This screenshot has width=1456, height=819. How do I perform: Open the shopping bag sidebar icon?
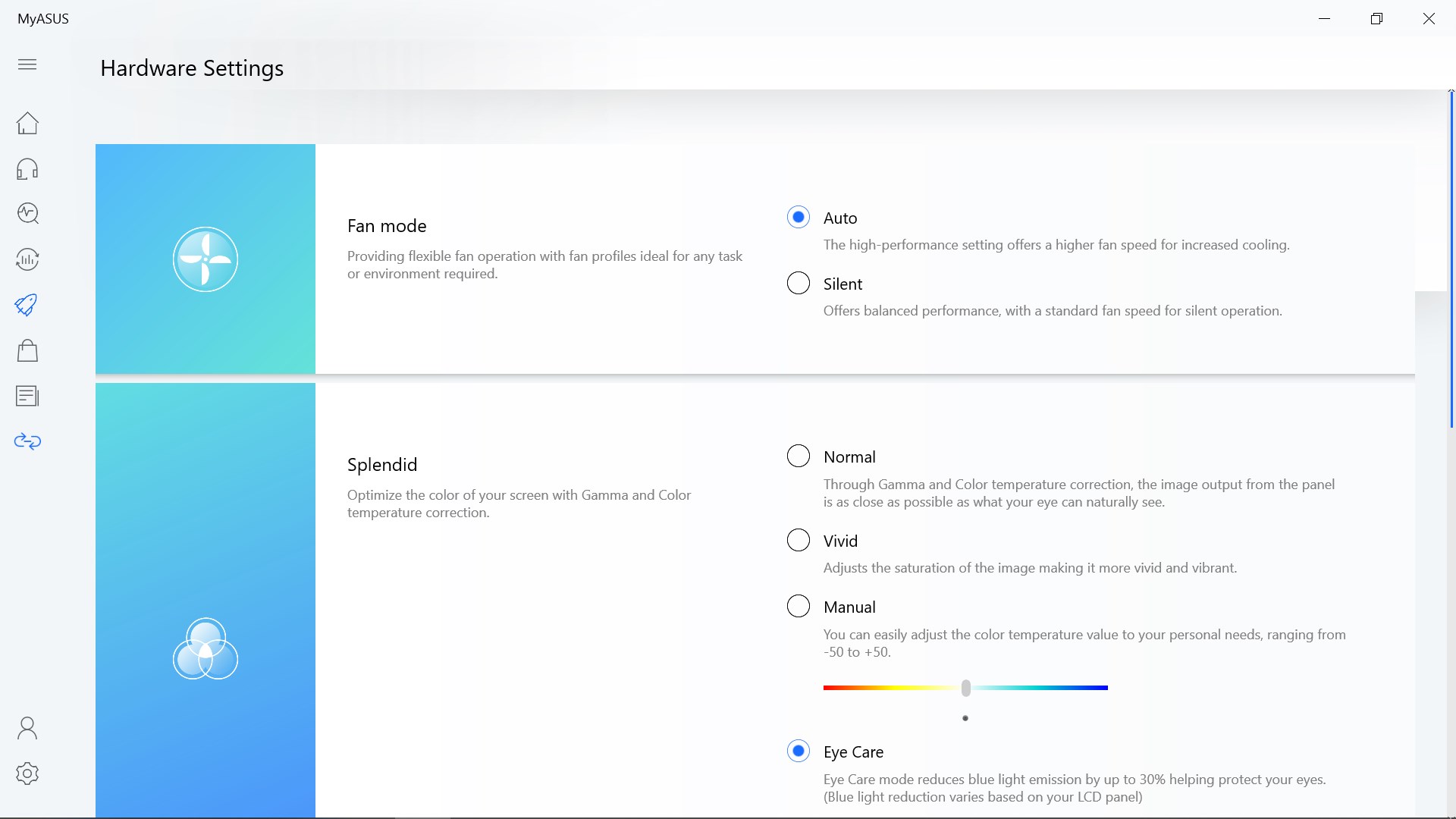point(27,350)
